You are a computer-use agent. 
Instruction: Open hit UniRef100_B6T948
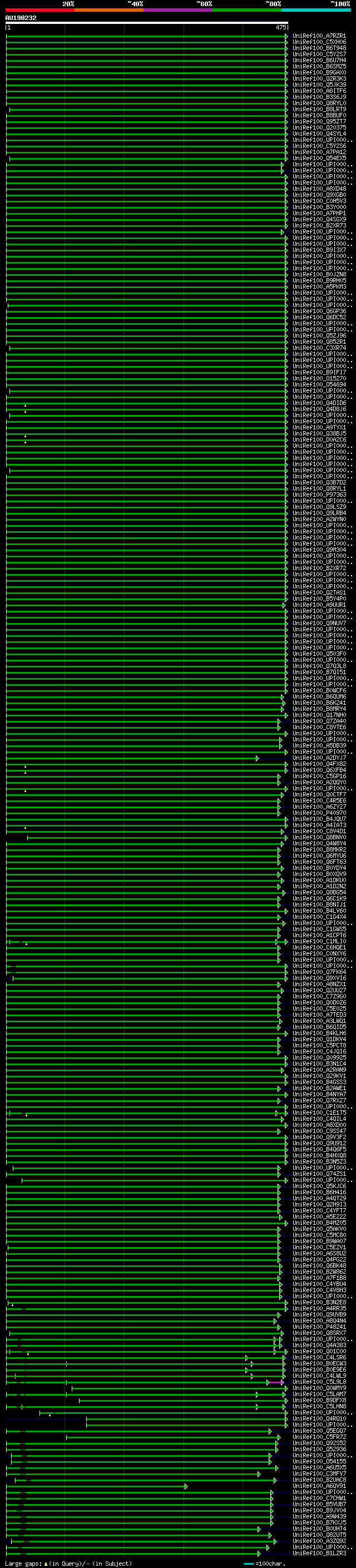(319, 48)
